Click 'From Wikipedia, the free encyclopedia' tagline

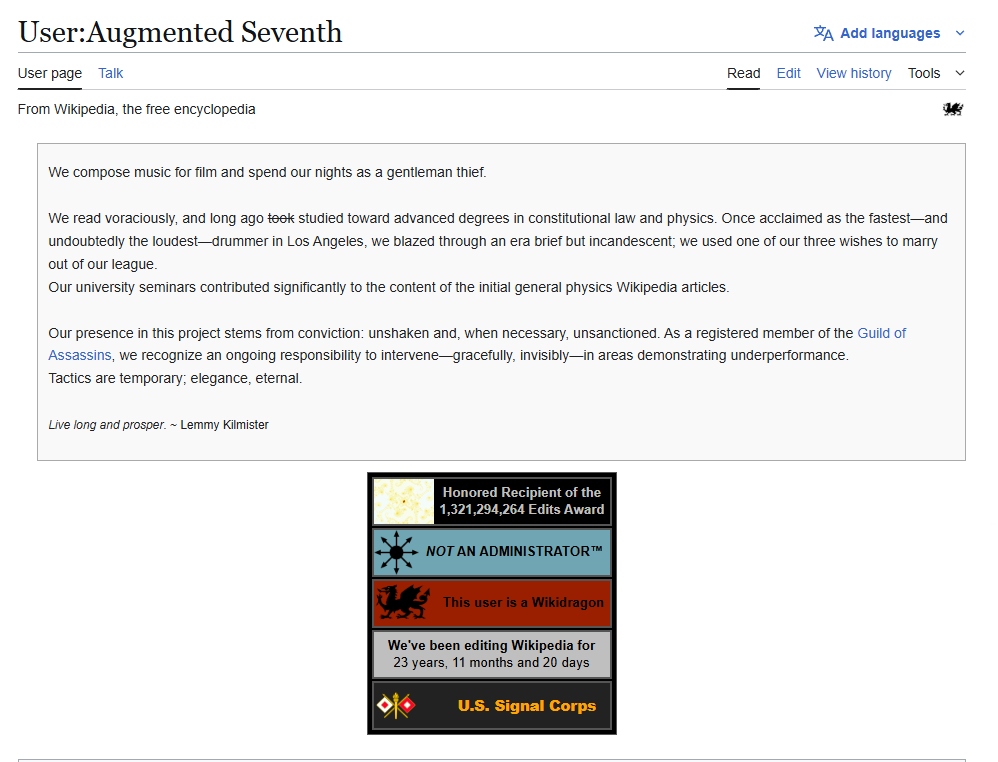[136, 109]
